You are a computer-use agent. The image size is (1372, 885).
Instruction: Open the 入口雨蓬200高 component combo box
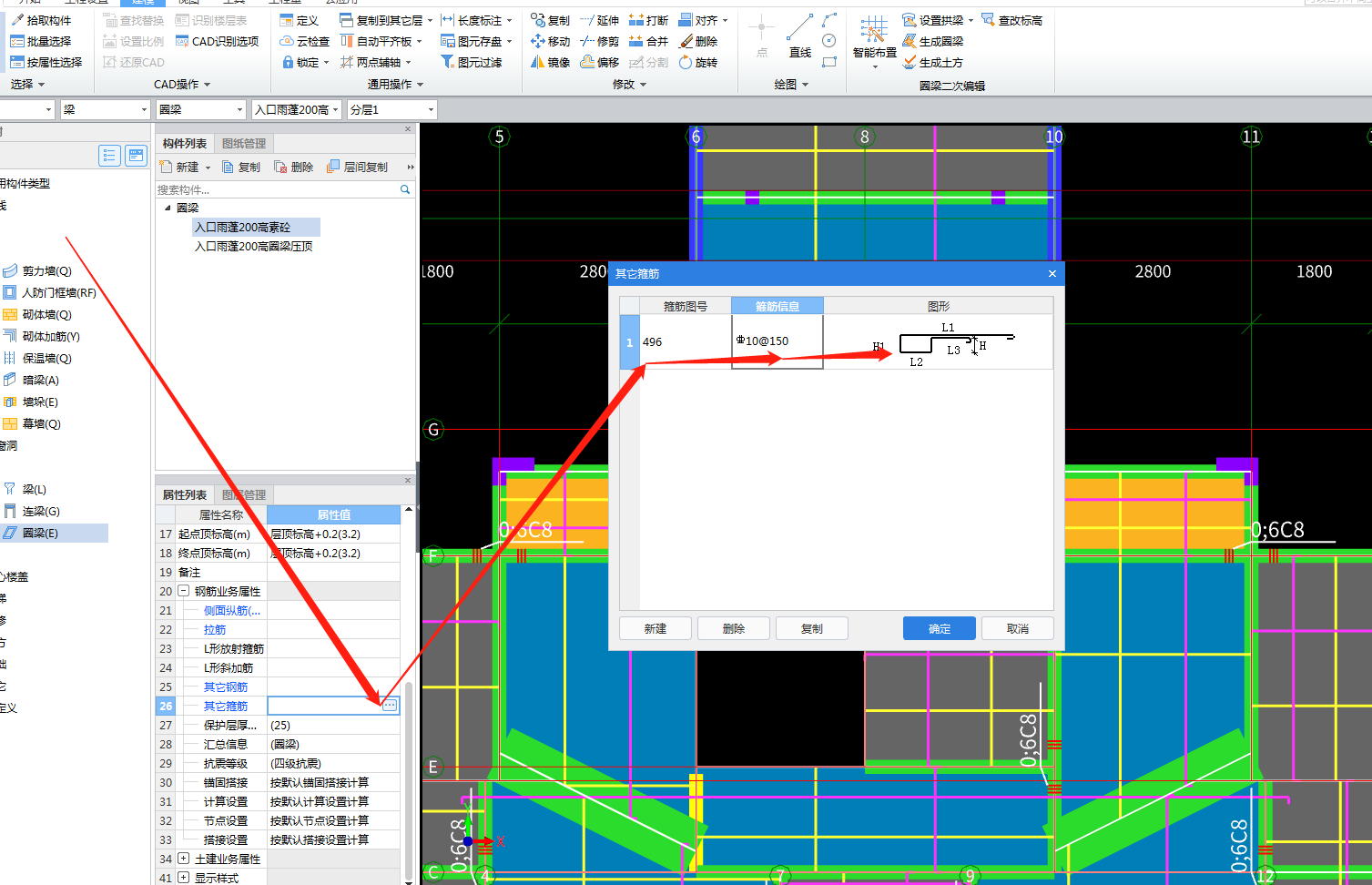pos(297,109)
